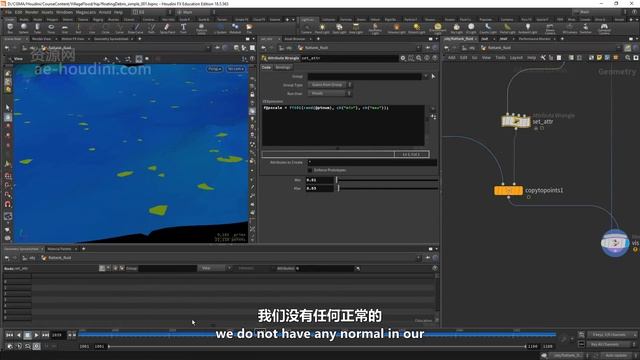
Task: Click the VEX editor expand icon
Action: click(433, 117)
